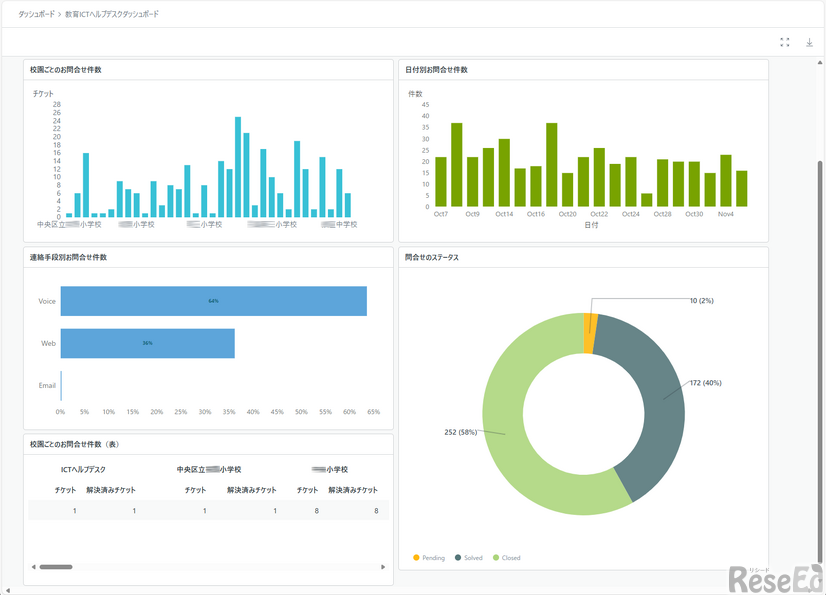The height and width of the screenshot is (595, 826).
Task: Click the download dashboard icon
Action: (810, 42)
